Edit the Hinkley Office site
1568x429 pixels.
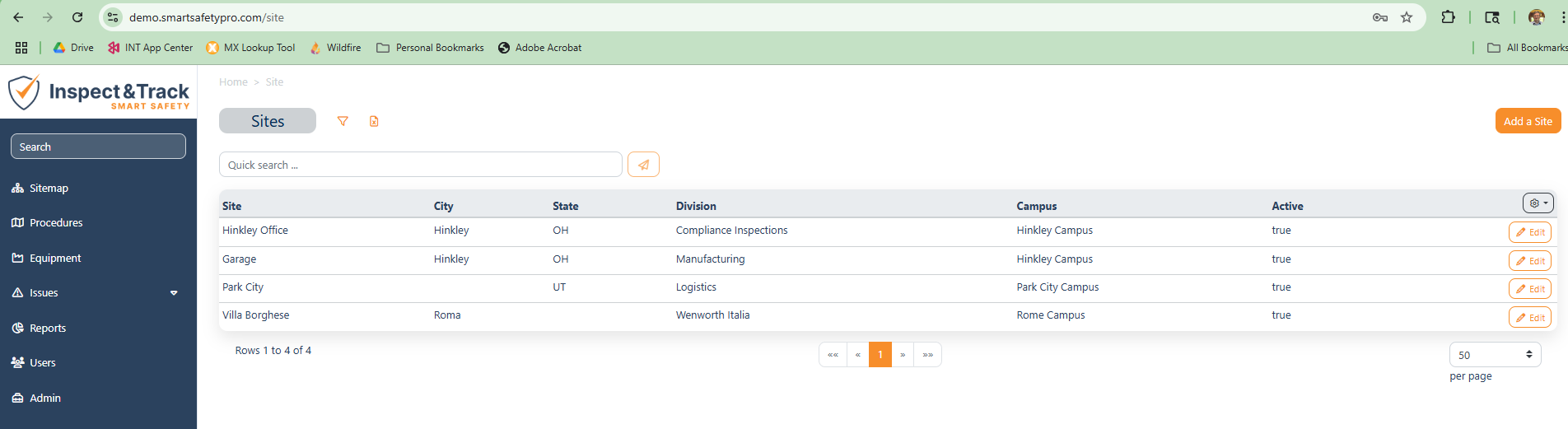coord(1530,232)
